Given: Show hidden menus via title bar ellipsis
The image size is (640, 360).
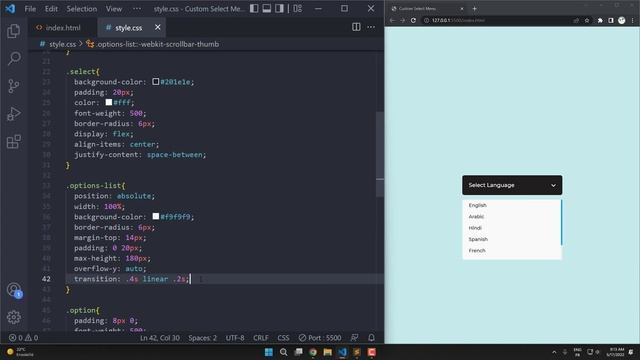Looking at the screenshot, I should click(x=137, y=9).
